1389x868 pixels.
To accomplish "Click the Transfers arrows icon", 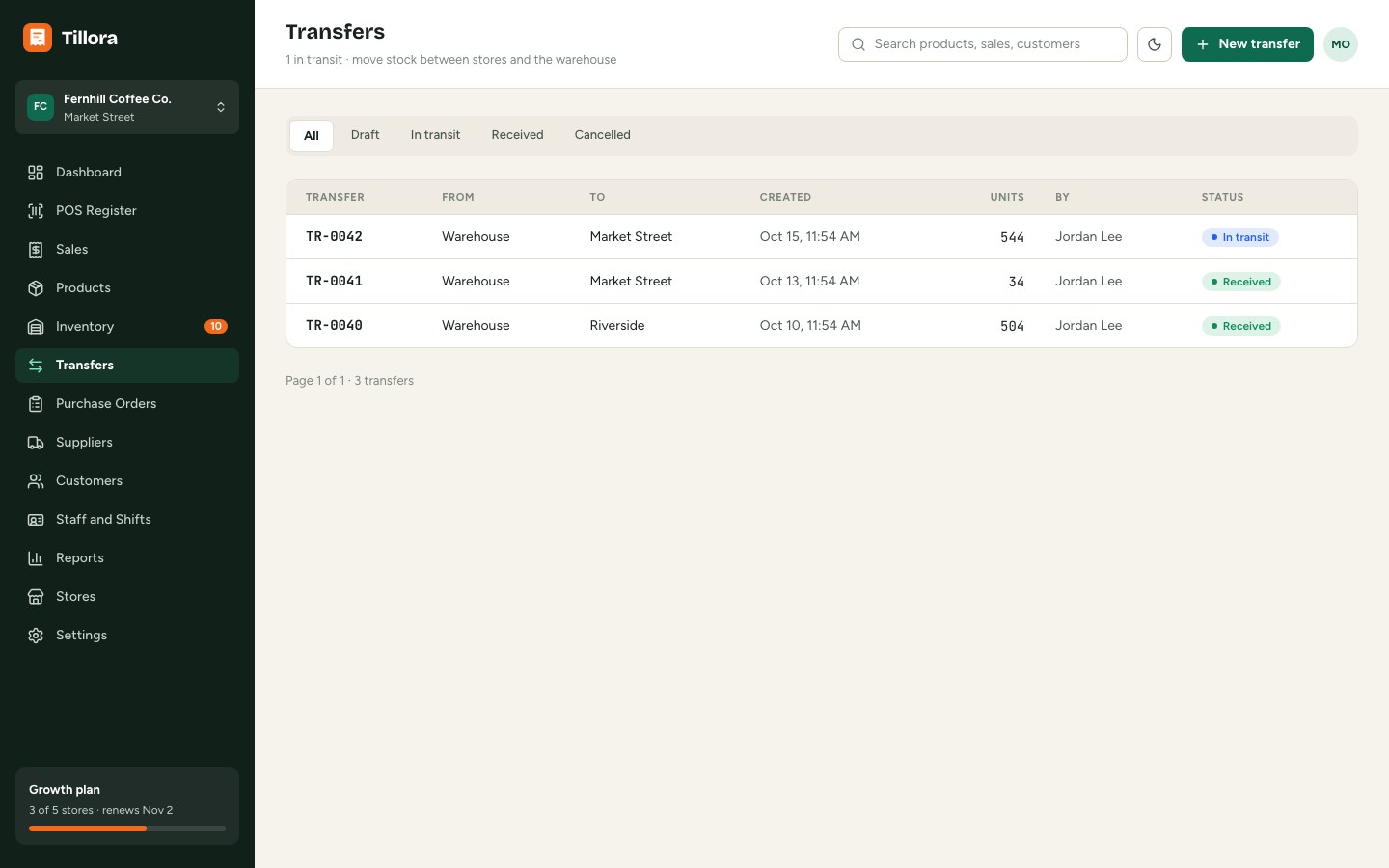I will coord(36,366).
